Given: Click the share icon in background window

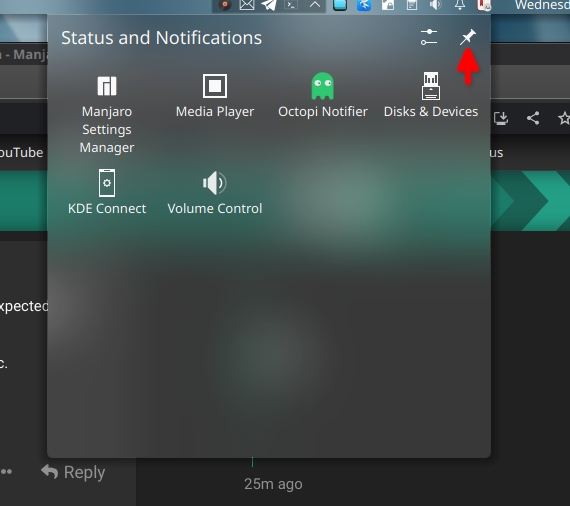Looking at the screenshot, I should point(533,118).
